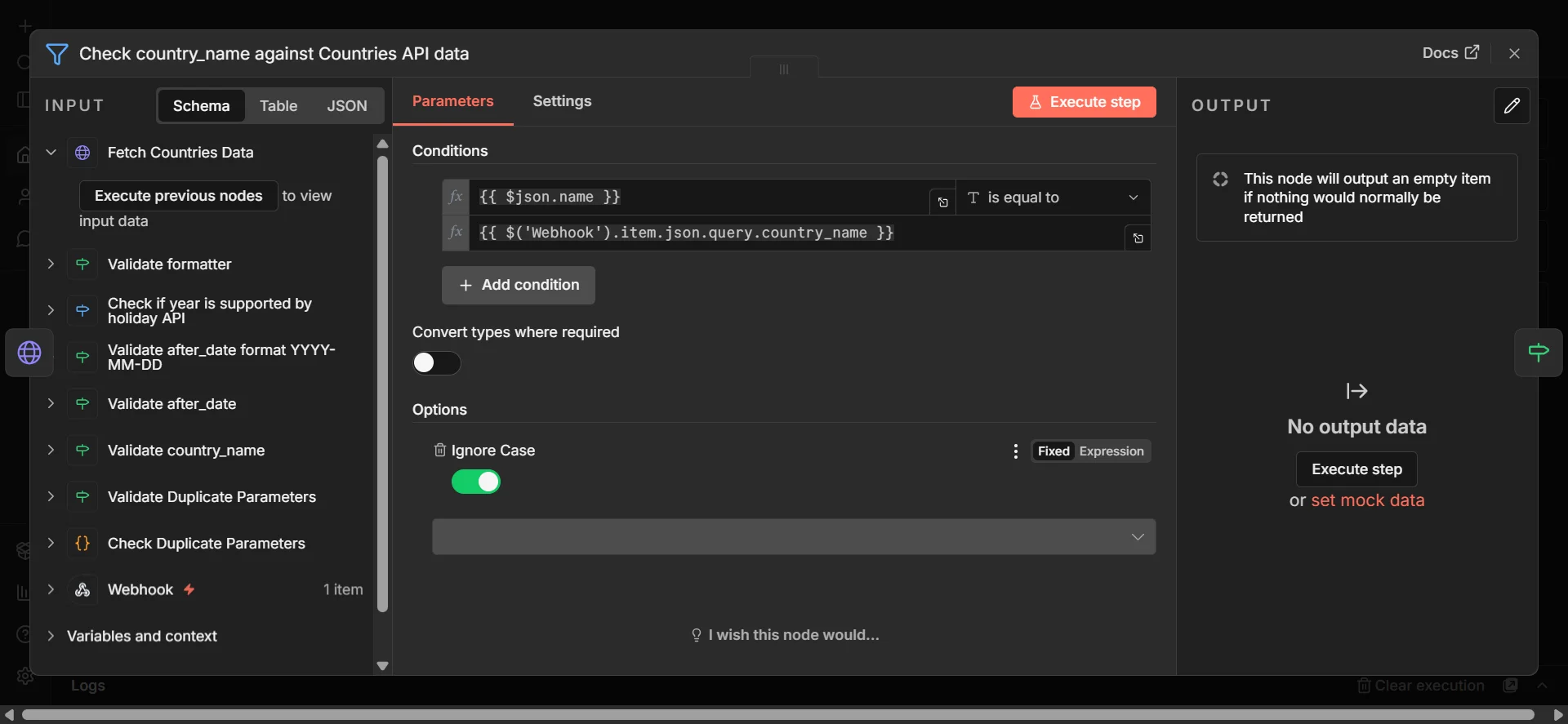Click Add condition button
Image resolution: width=1568 pixels, height=724 pixels.
click(x=518, y=285)
